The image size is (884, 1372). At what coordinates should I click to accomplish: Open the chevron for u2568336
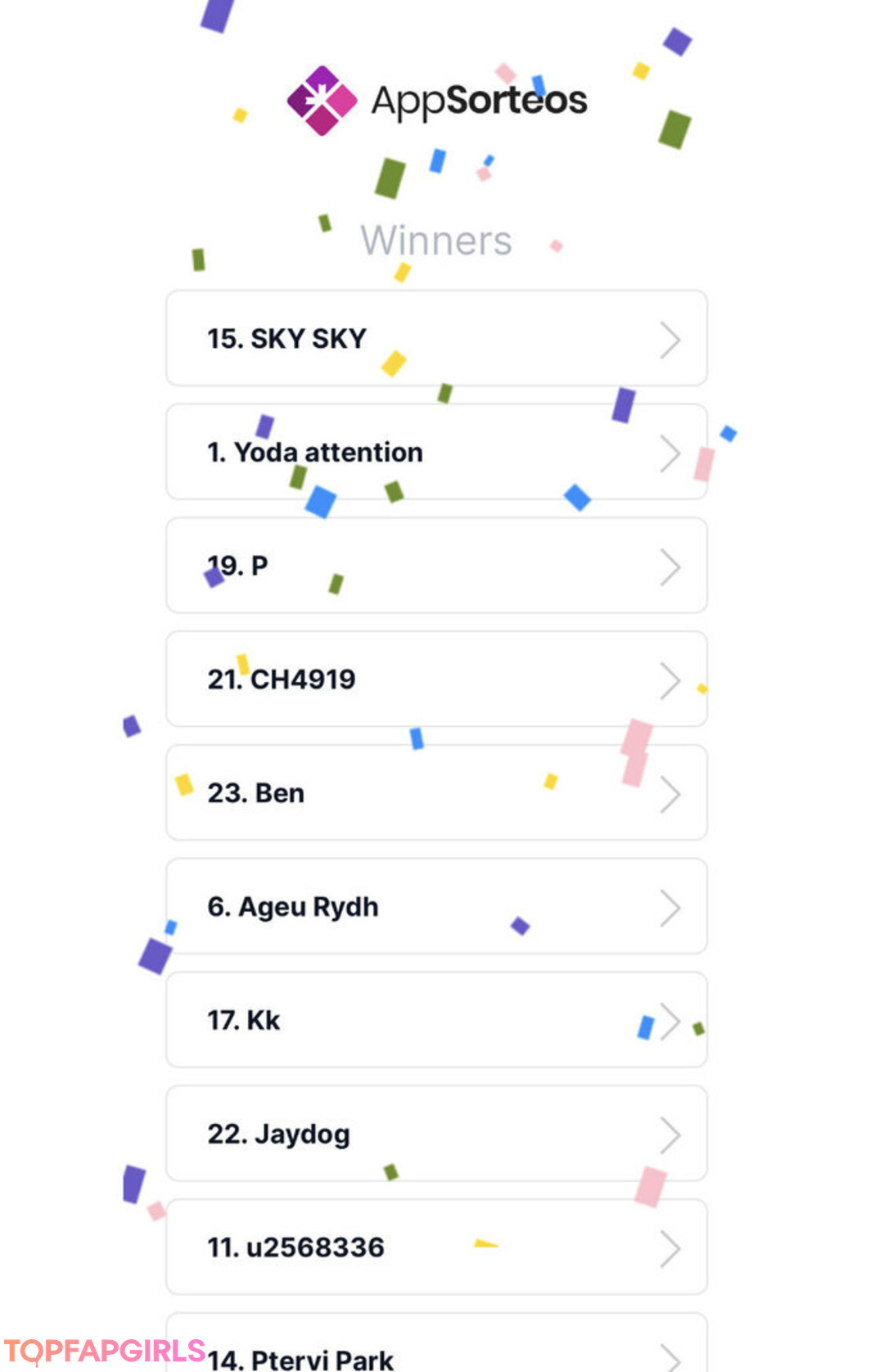pyautogui.click(x=670, y=1249)
